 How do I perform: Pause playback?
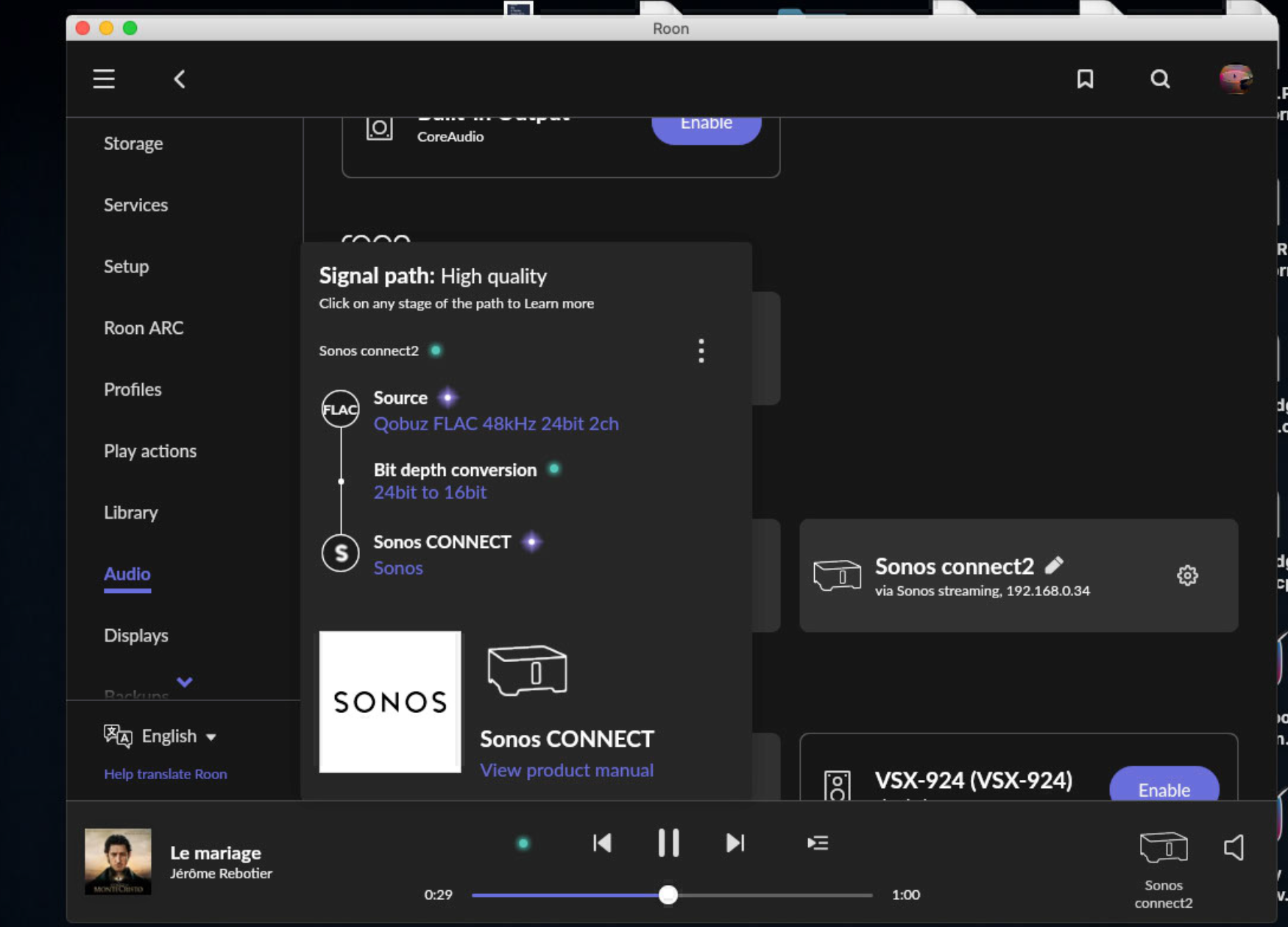tap(668, 843)
